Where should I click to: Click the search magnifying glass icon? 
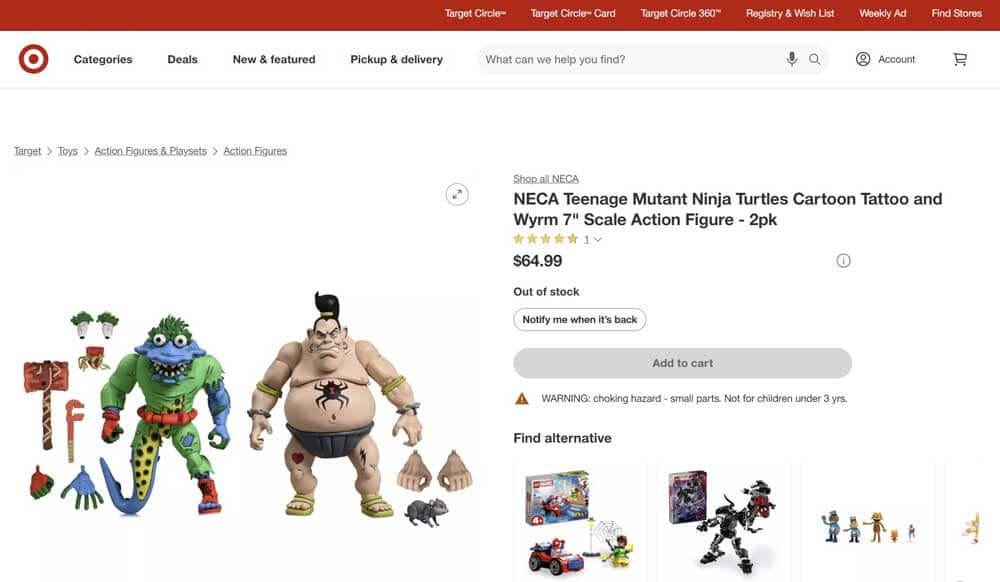[814, 59]
